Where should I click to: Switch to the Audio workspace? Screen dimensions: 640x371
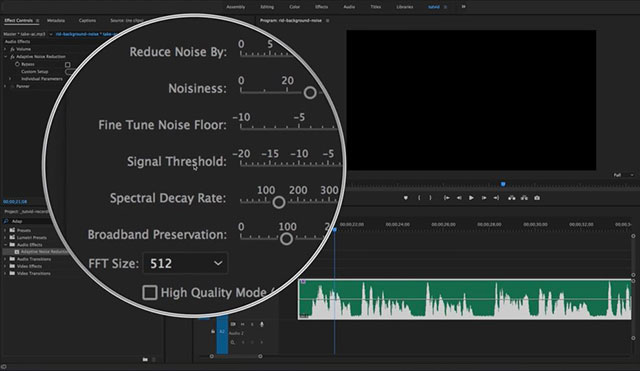(349, 7)
